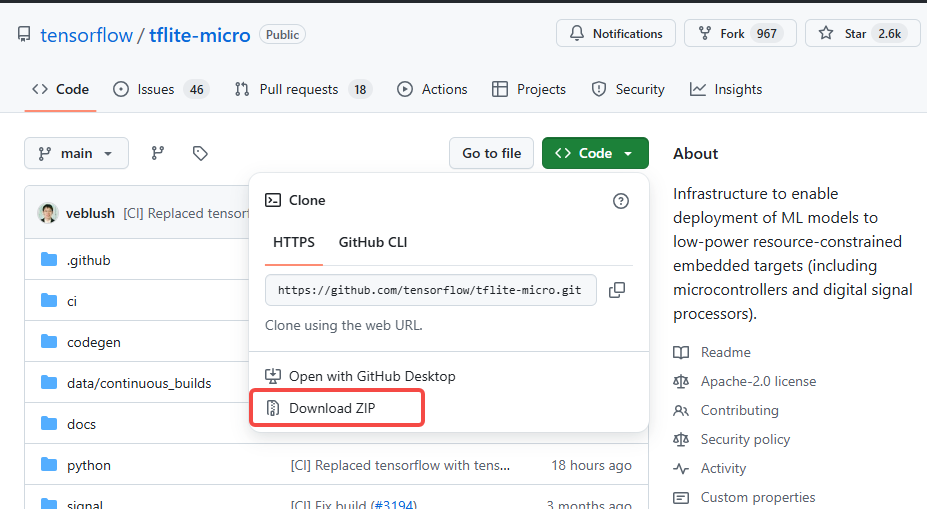The image size is (927, 509).
Task: Open the .github folder icon
Action: (49, 260)
